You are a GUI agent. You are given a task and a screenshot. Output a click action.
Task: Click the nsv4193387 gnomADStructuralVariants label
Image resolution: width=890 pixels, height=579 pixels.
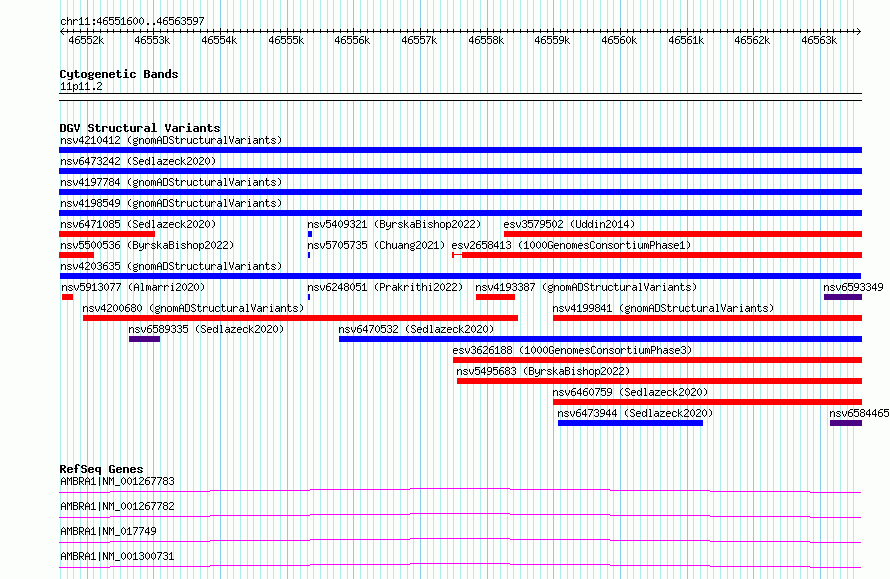coord(586,287)
